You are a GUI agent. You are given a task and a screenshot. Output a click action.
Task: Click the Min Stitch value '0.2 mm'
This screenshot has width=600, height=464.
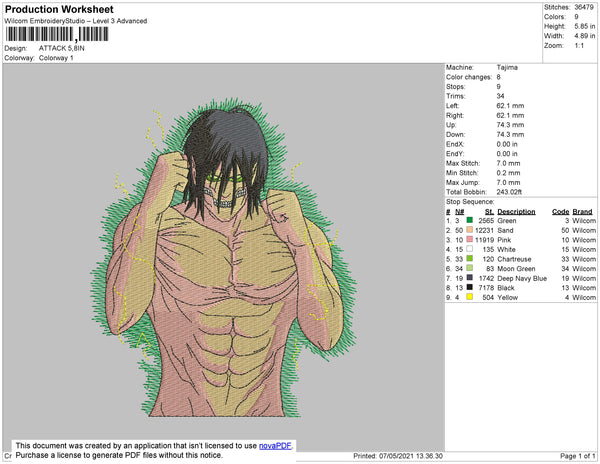pyautogui.click(x=508, y=173)
